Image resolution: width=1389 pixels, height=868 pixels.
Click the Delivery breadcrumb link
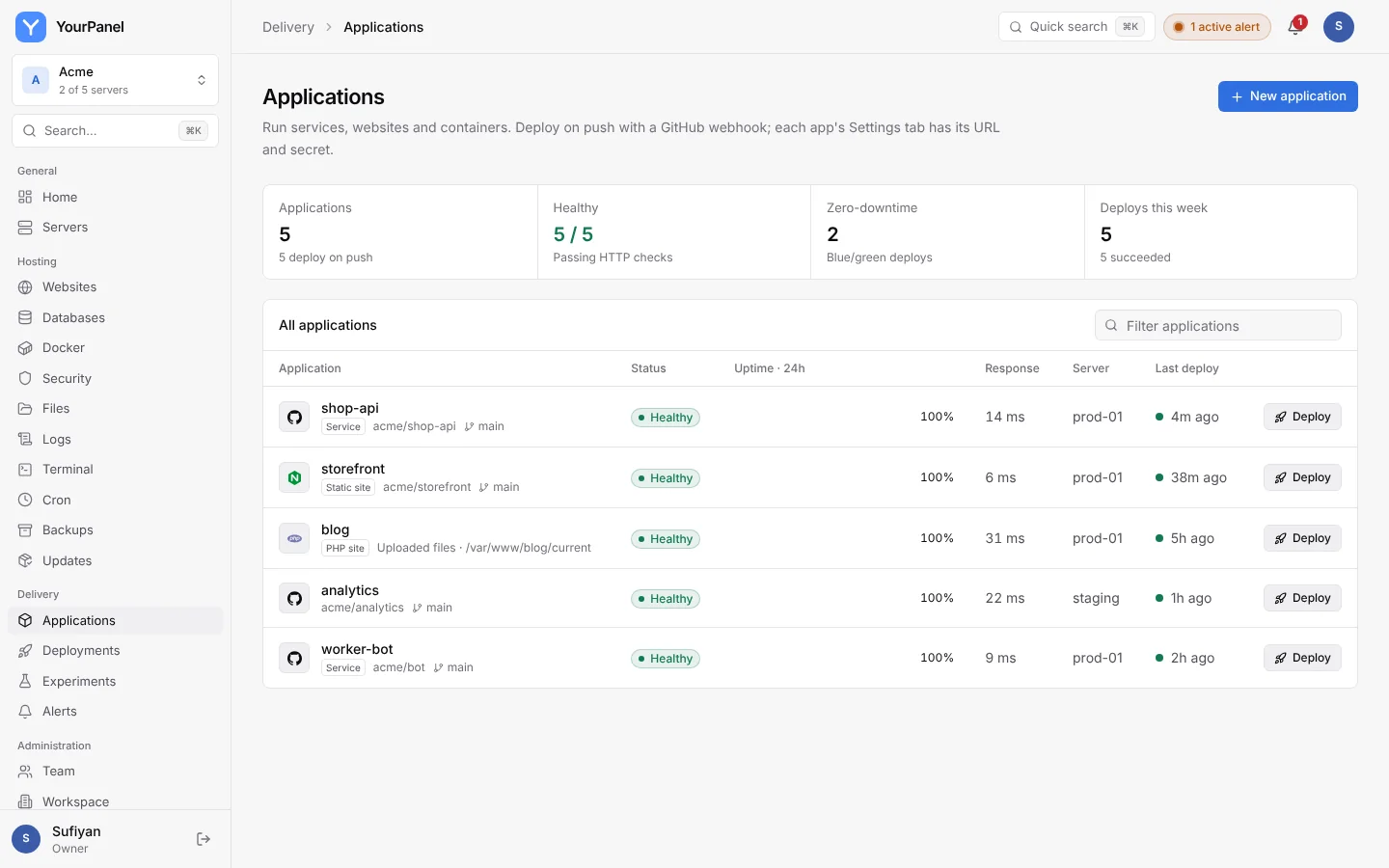(x=288, y=27)
